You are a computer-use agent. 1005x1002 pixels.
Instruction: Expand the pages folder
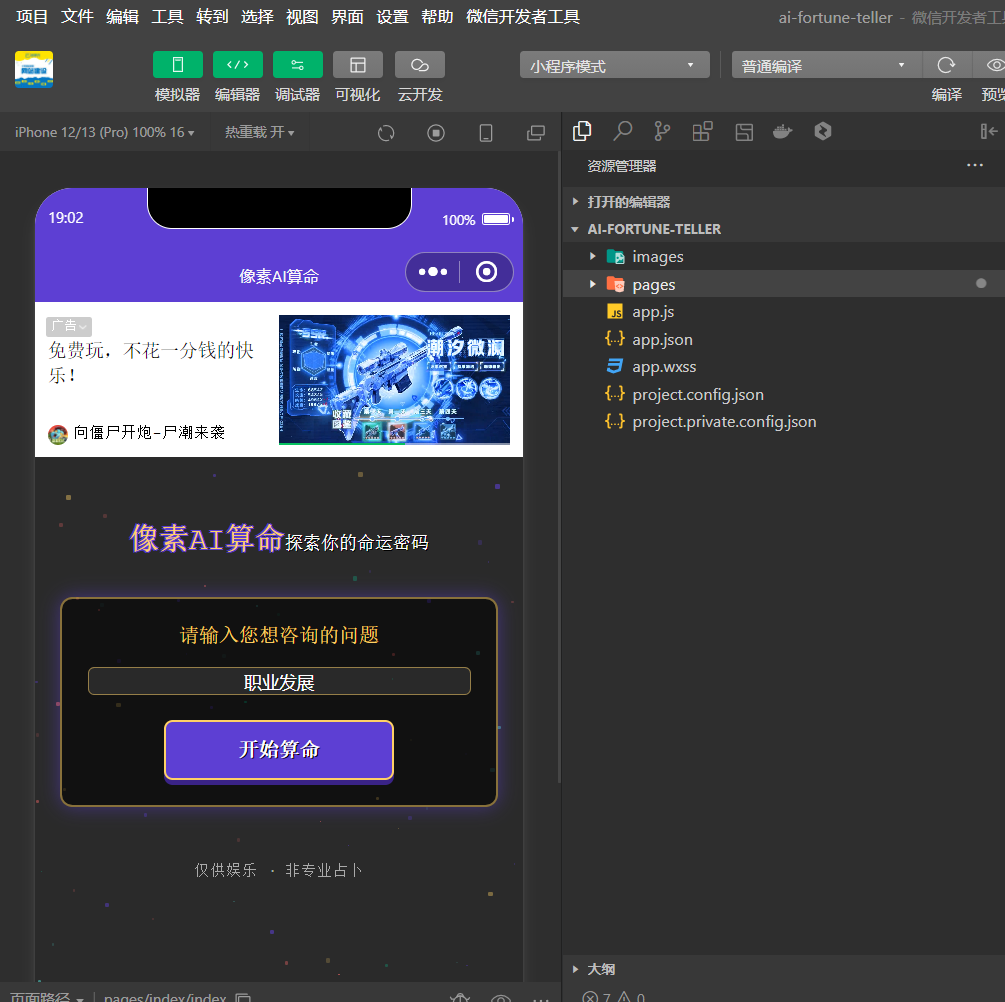coord(783,284)
